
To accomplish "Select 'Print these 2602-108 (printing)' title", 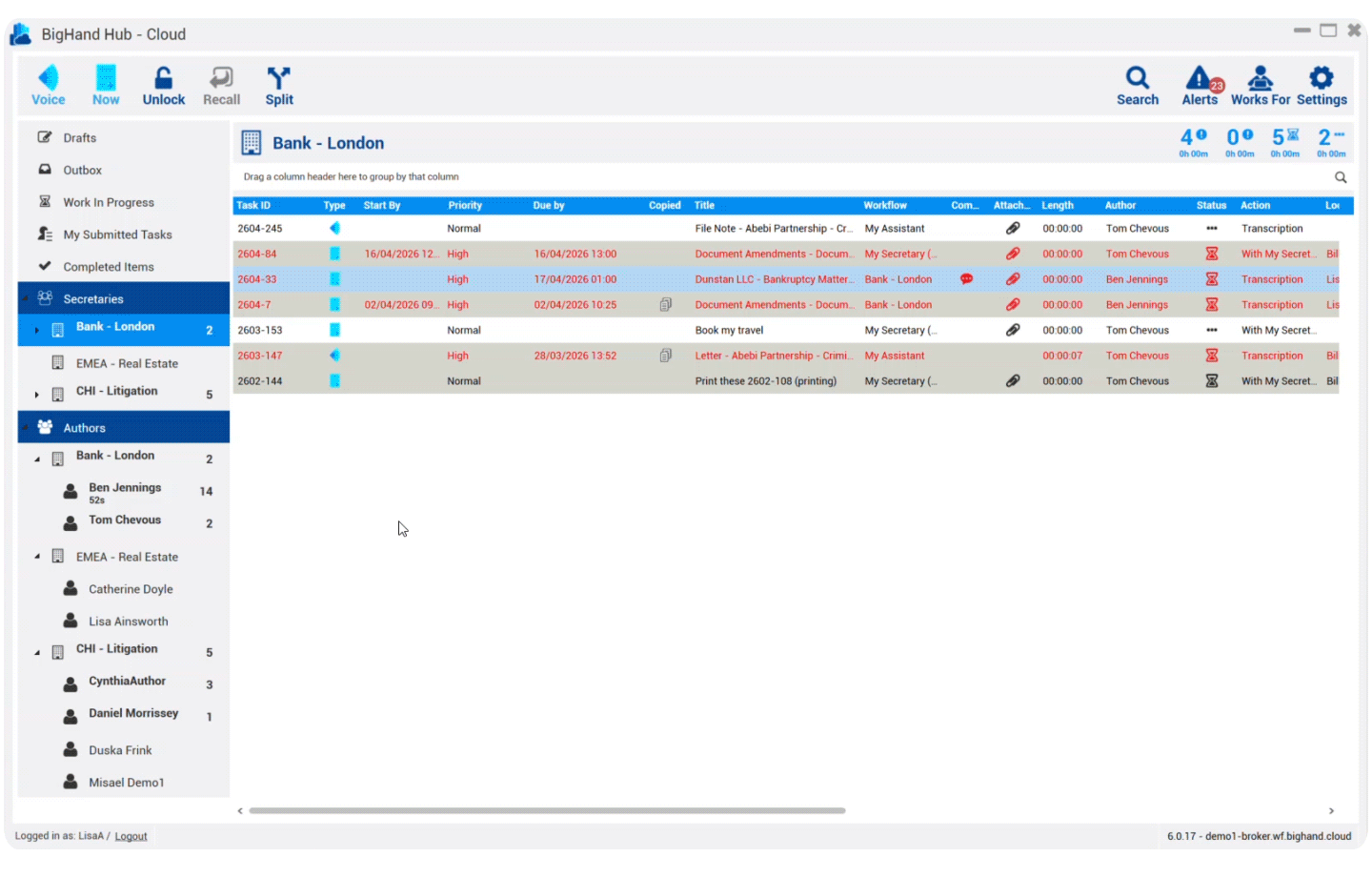I will click(x=766, y=381).
